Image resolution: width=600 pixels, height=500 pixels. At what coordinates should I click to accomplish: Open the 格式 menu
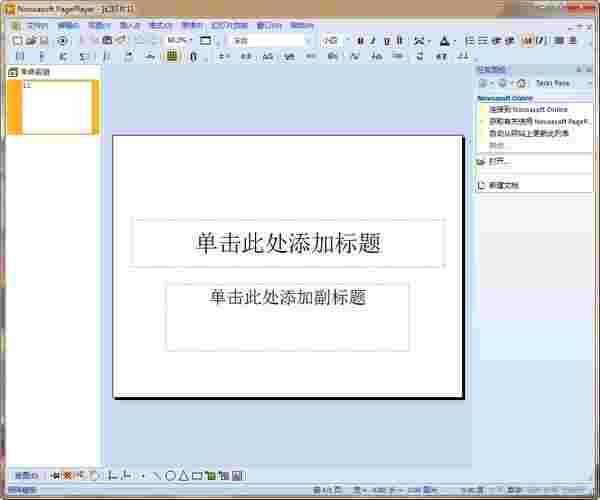[x=160, y=26]
